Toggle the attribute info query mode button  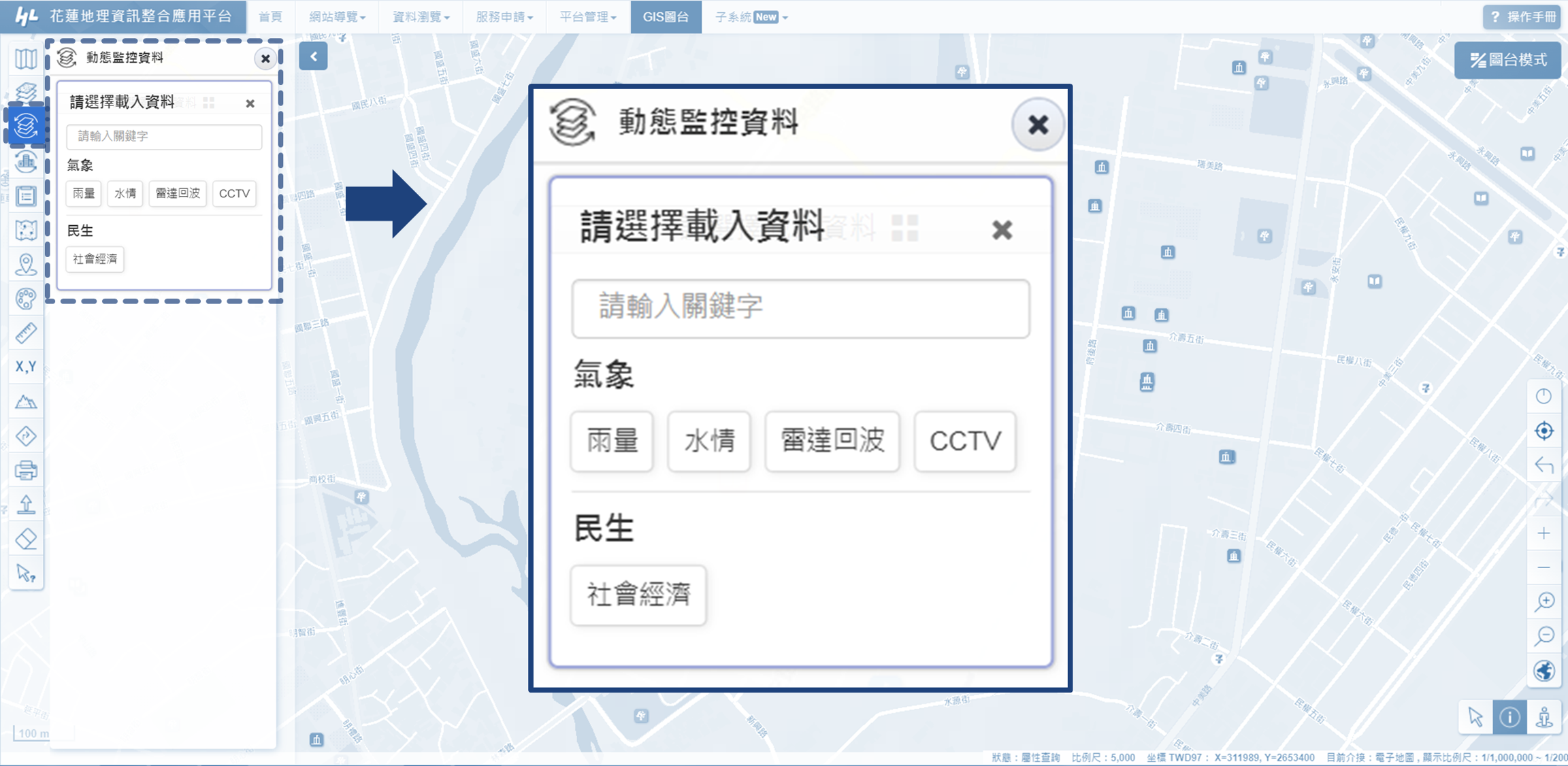click(x=1509, y=717)
